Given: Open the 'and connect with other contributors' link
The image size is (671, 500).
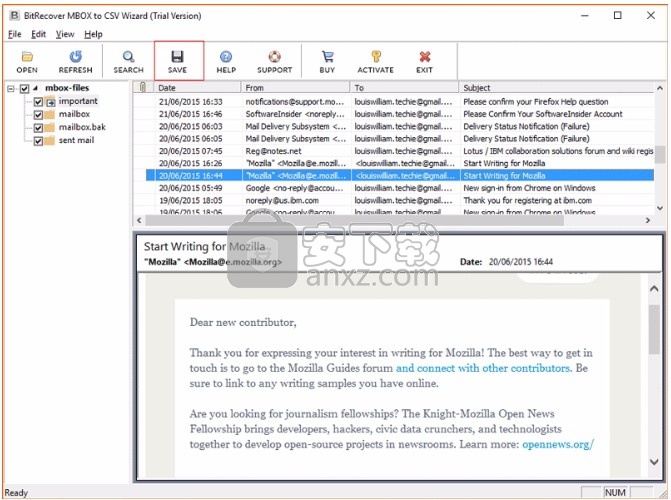Looking at the screenshot, I should pos(483,368).
